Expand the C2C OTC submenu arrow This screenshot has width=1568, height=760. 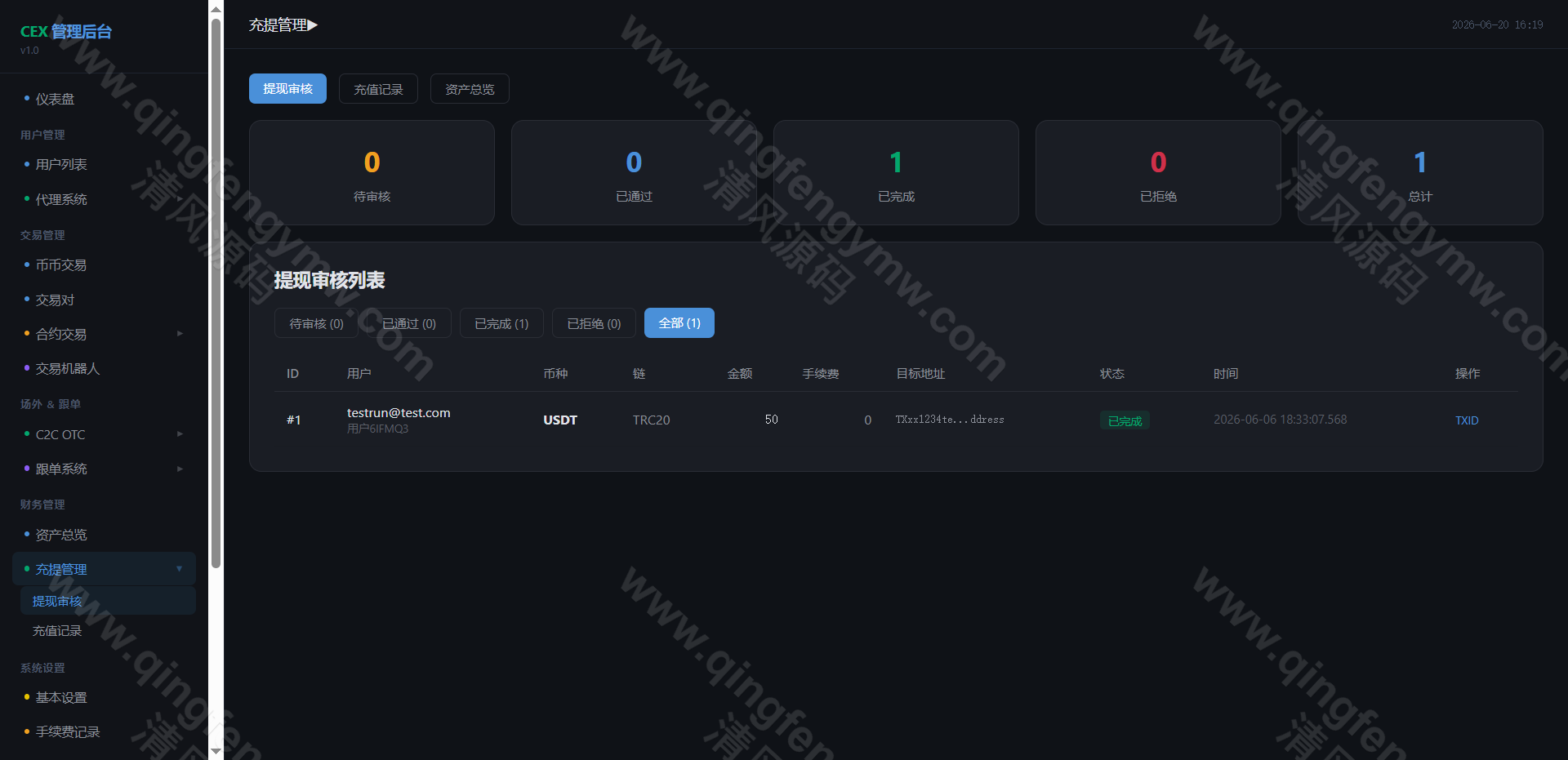pos(180,434)
